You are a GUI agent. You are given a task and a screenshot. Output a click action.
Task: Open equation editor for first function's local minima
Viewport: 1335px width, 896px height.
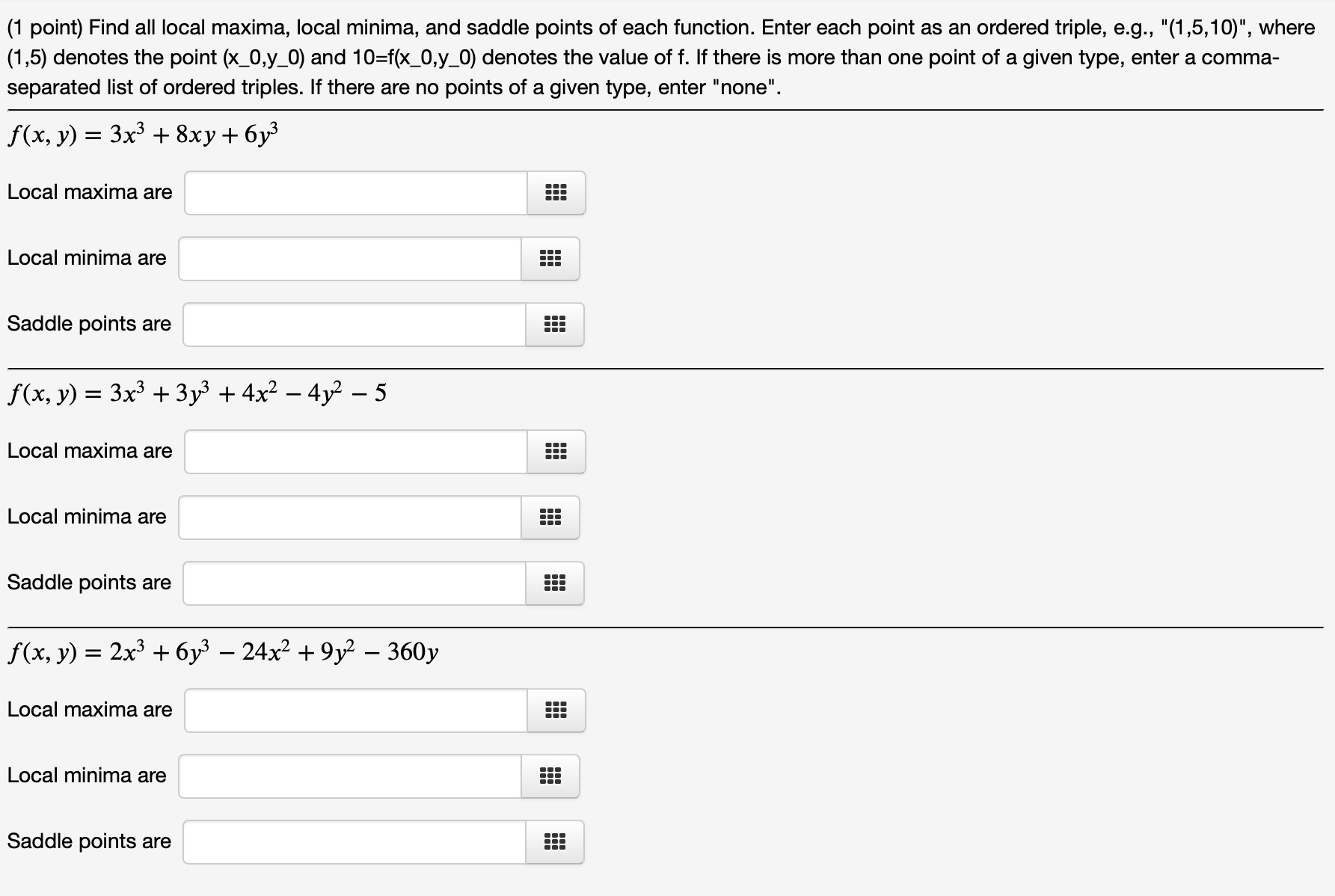(551, 259)
